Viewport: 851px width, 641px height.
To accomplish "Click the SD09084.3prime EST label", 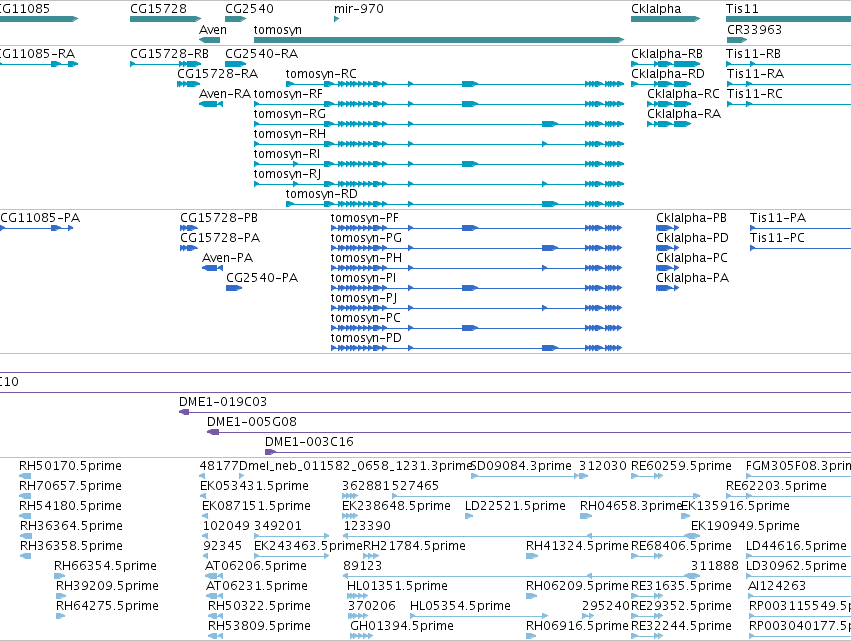I will click(x=522, y=466).
